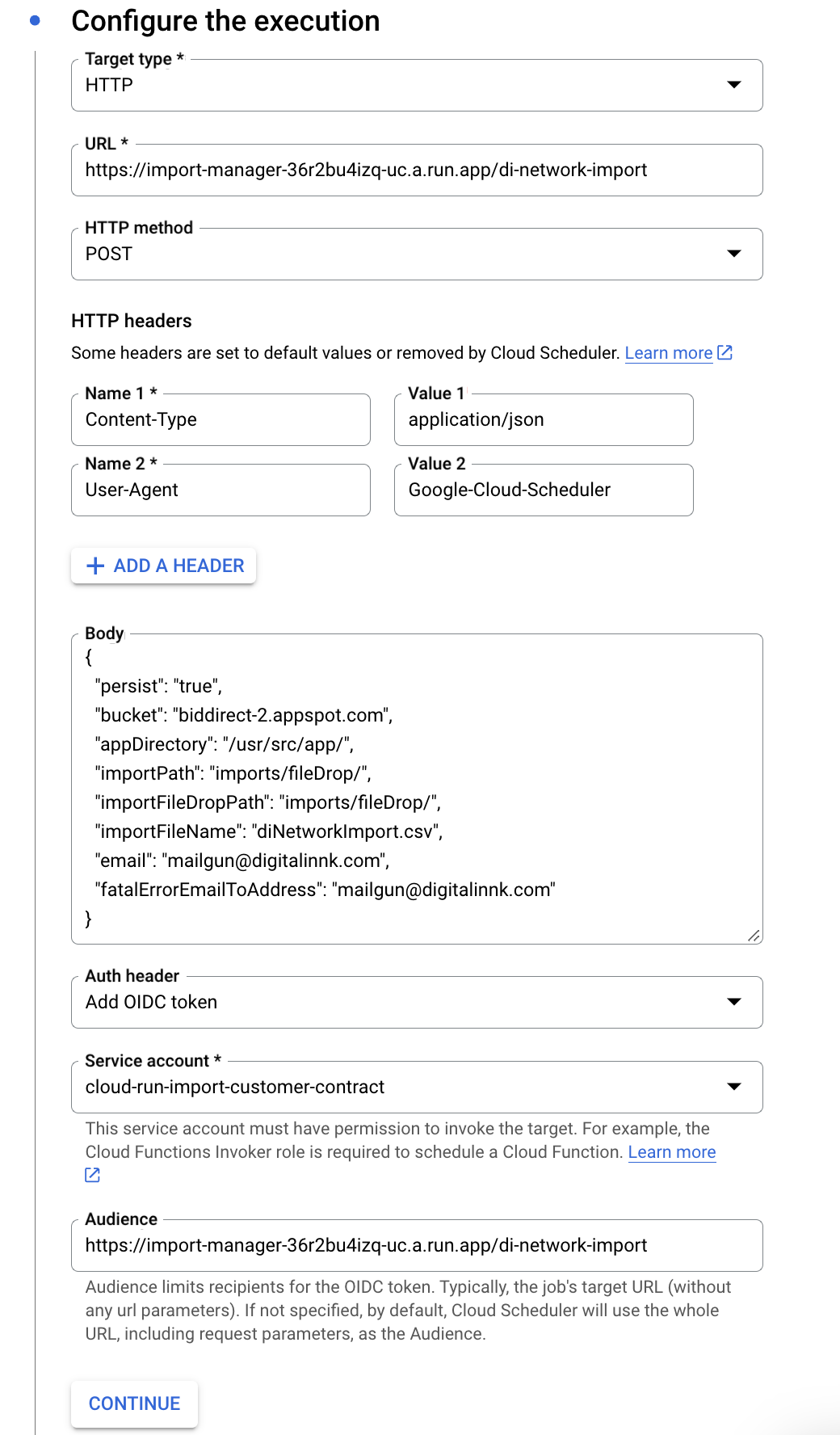Click the ADD A HEADER button
The width and height of the screenshot is (840, 1435).
(164, 566)
